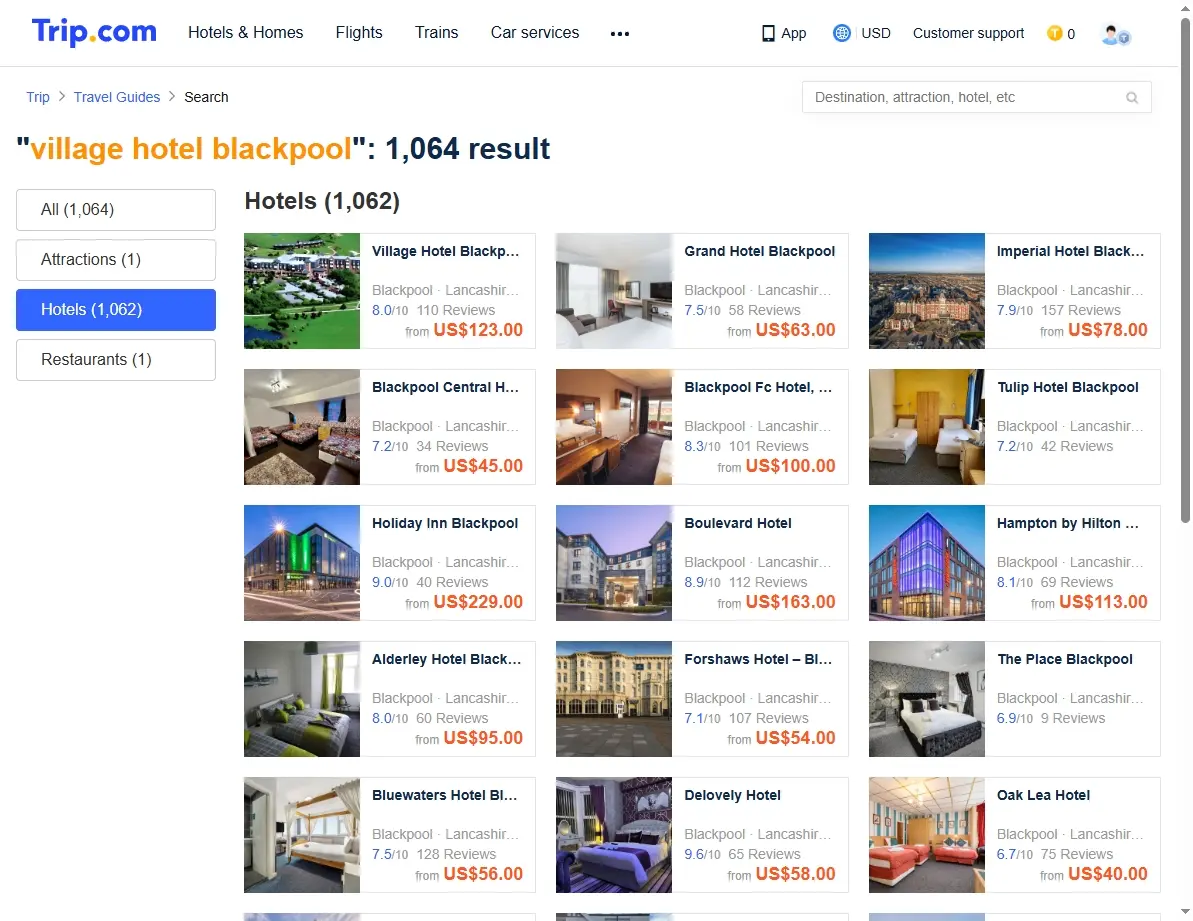Open Customer support link
The height and width of the screenshot is (921, 1193).
point(969,33)
